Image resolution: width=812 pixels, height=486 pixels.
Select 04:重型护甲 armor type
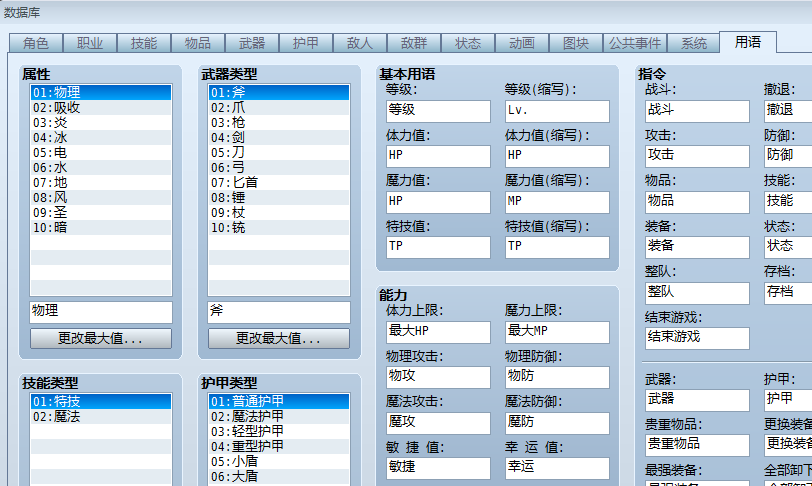coord(279,447)
